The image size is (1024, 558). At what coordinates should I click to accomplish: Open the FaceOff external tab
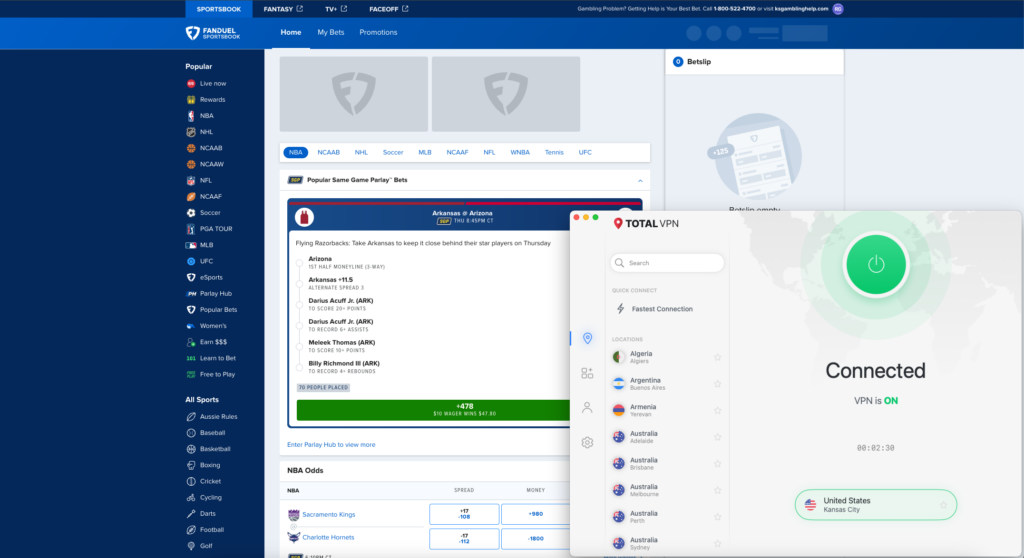tap(389, 9)
